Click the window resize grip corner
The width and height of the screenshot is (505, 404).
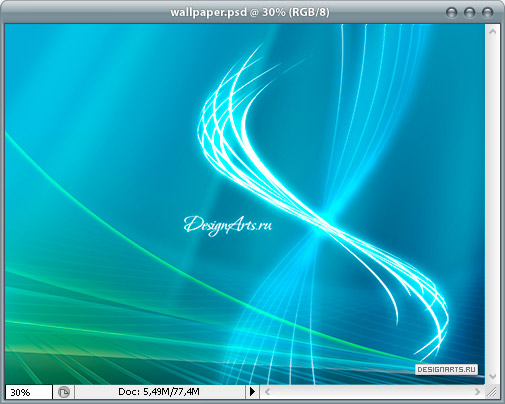click(492, 392)
